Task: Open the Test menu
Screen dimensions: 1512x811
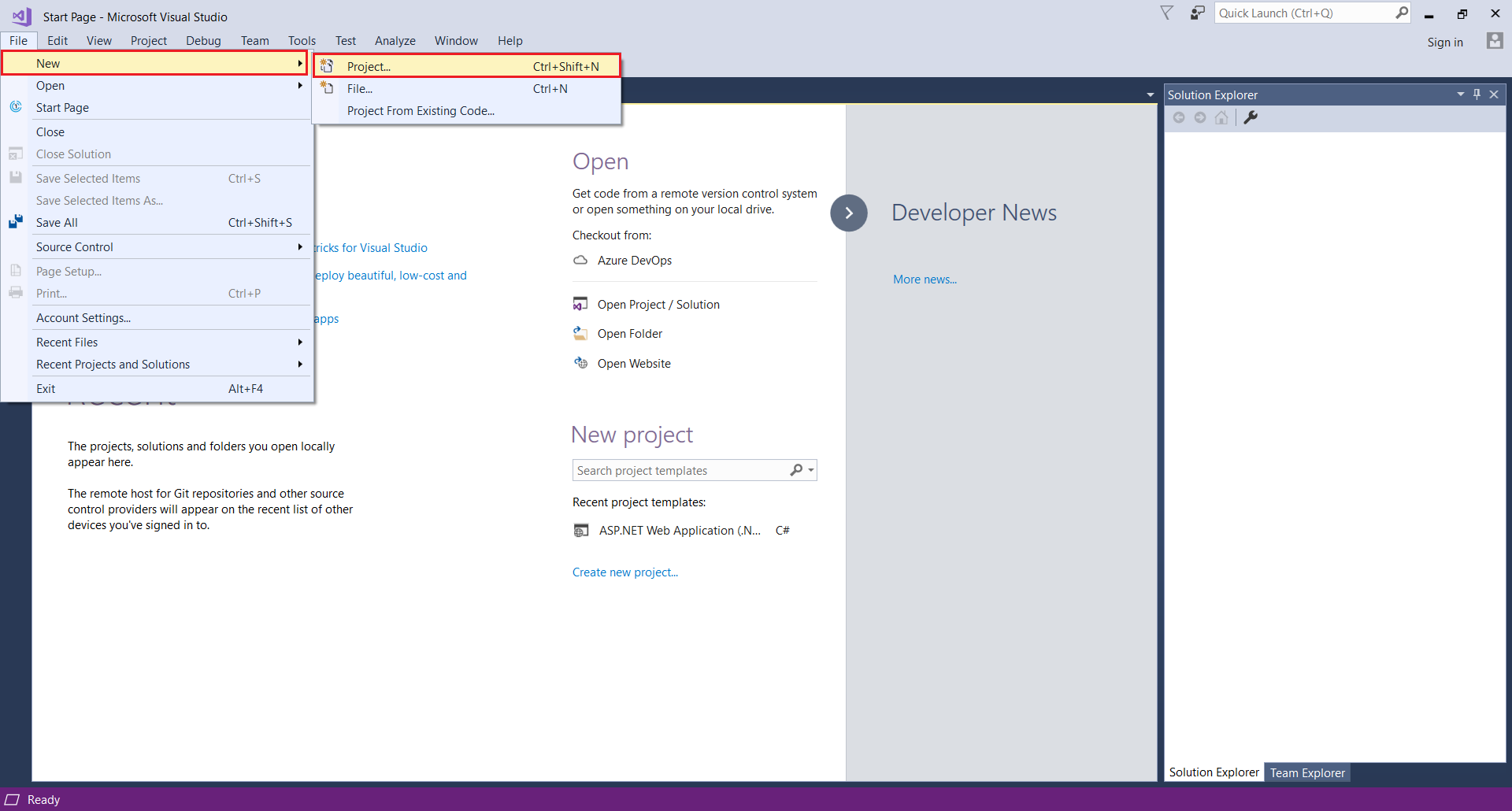Action: tap(346, 40)
